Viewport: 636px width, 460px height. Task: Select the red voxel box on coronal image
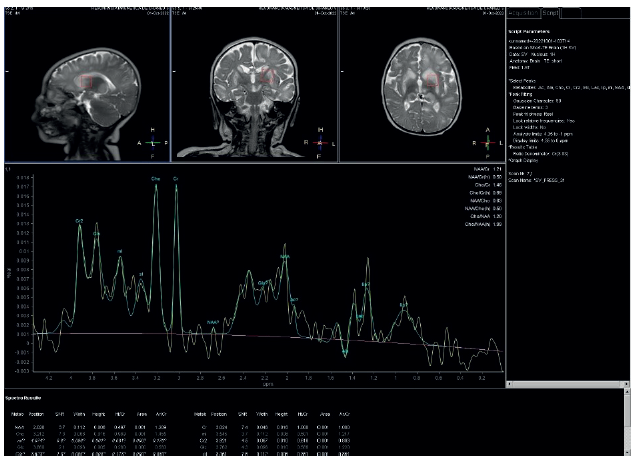tap(269, 77)
